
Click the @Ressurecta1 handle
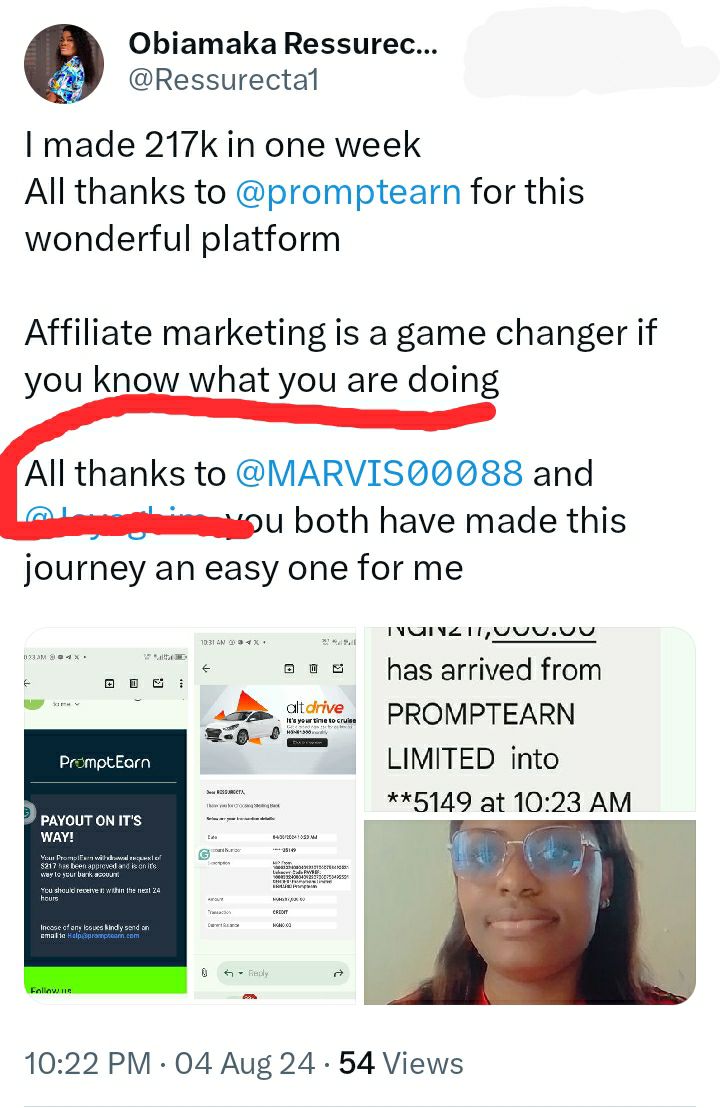(223, 80)
